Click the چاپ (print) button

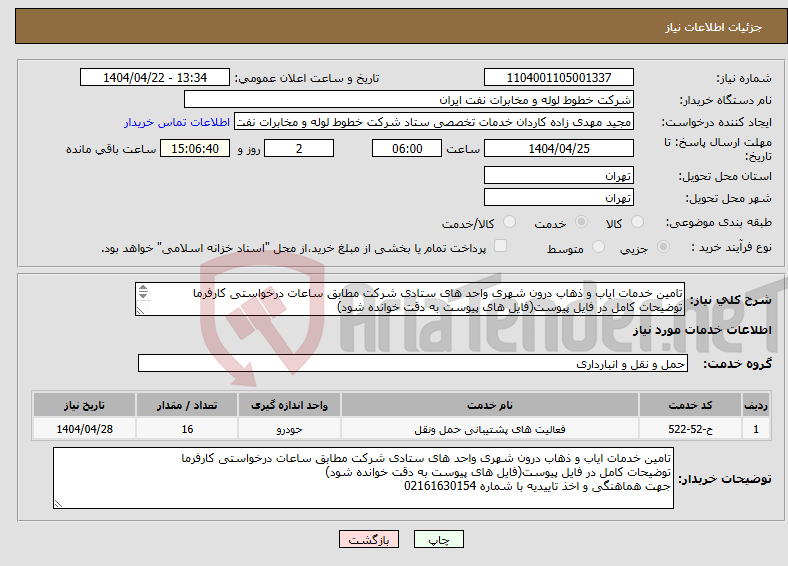(x=438, y=539)
